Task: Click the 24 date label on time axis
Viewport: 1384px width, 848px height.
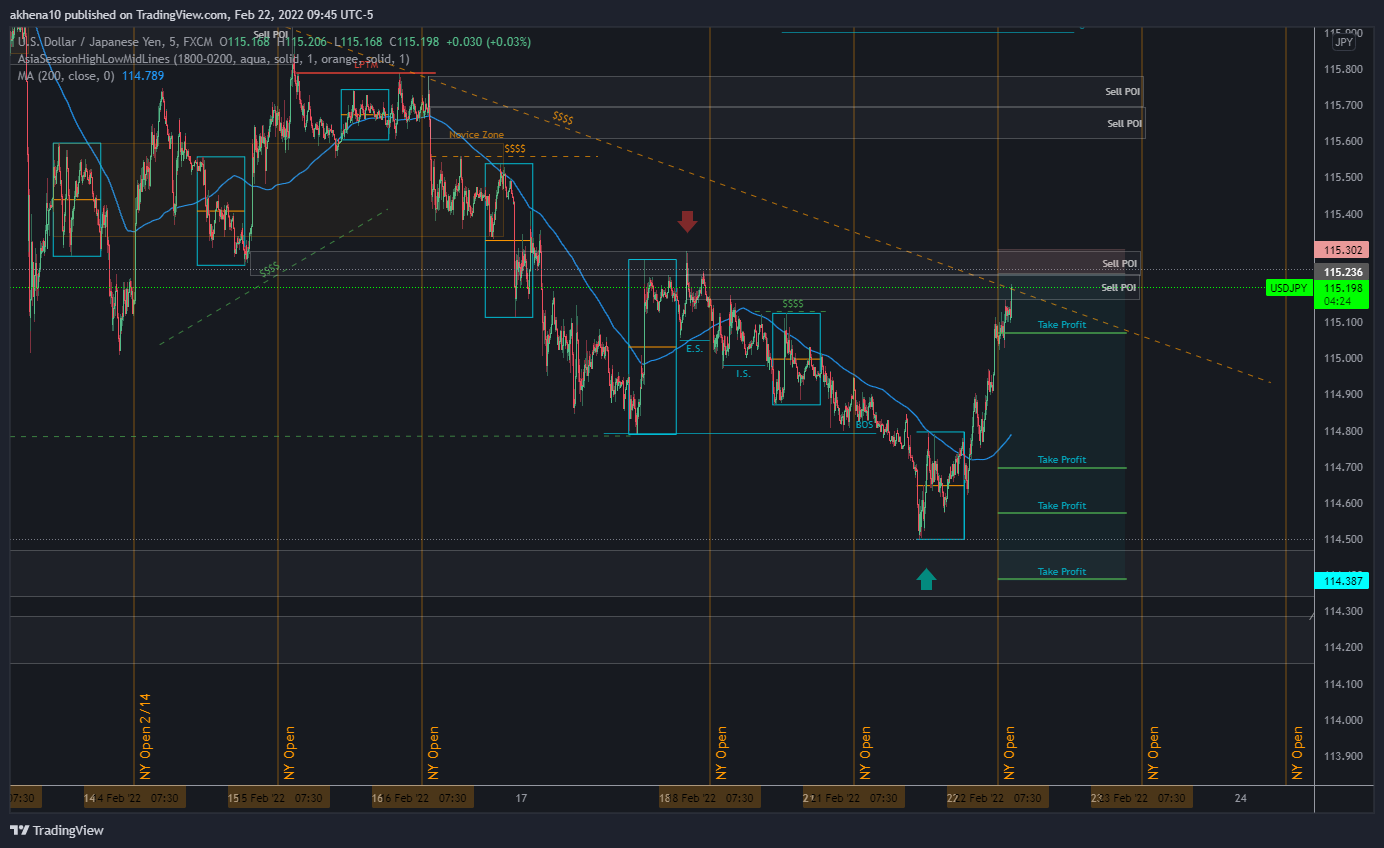Action: coord(1241,798)
